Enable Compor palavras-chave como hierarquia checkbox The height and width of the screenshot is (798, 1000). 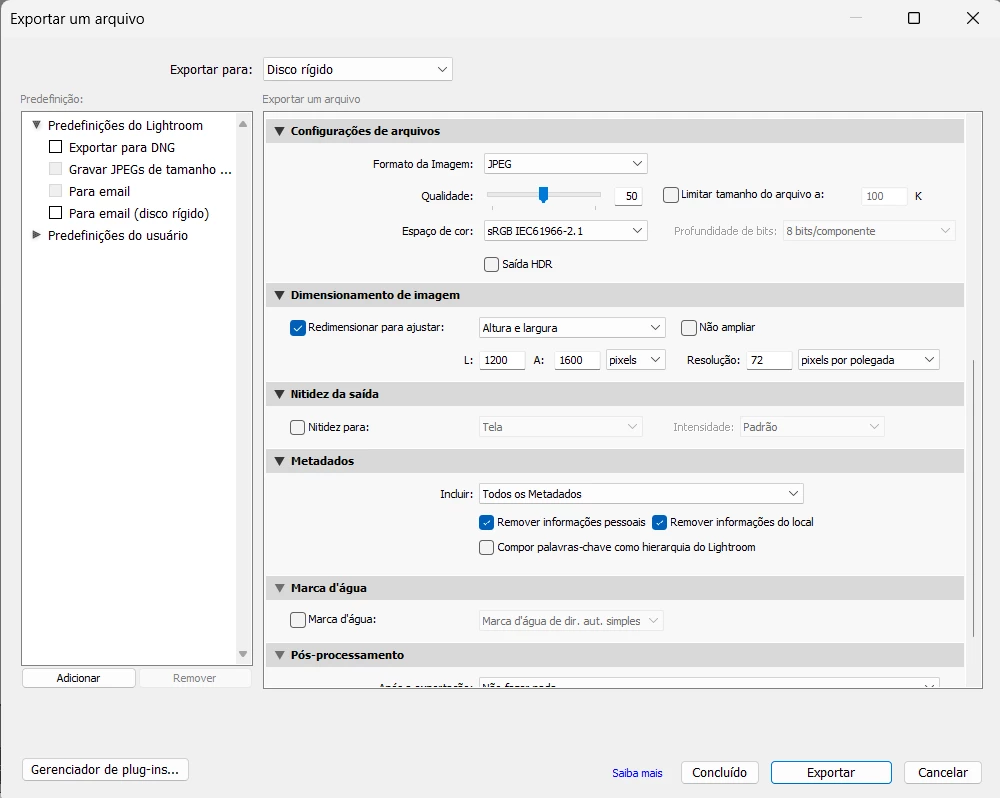pos(486,547)
